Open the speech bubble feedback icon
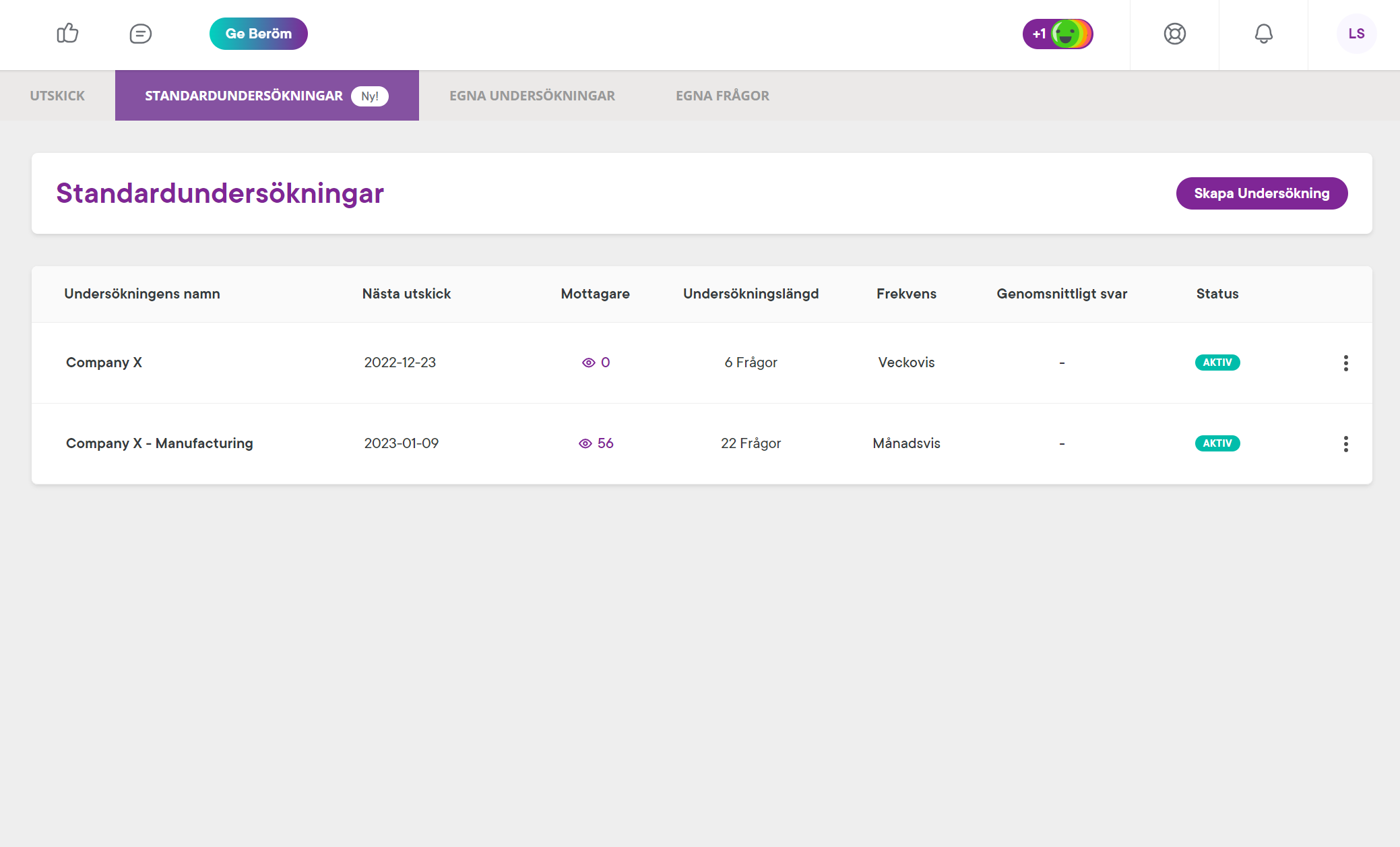 click(140, 34)
